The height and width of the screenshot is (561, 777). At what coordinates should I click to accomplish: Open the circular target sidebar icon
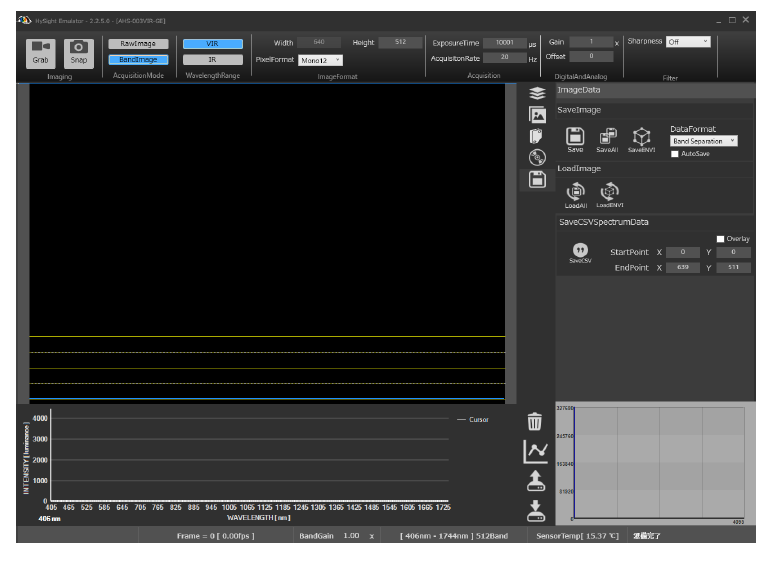pyautogui.click(x=537, y=158)
